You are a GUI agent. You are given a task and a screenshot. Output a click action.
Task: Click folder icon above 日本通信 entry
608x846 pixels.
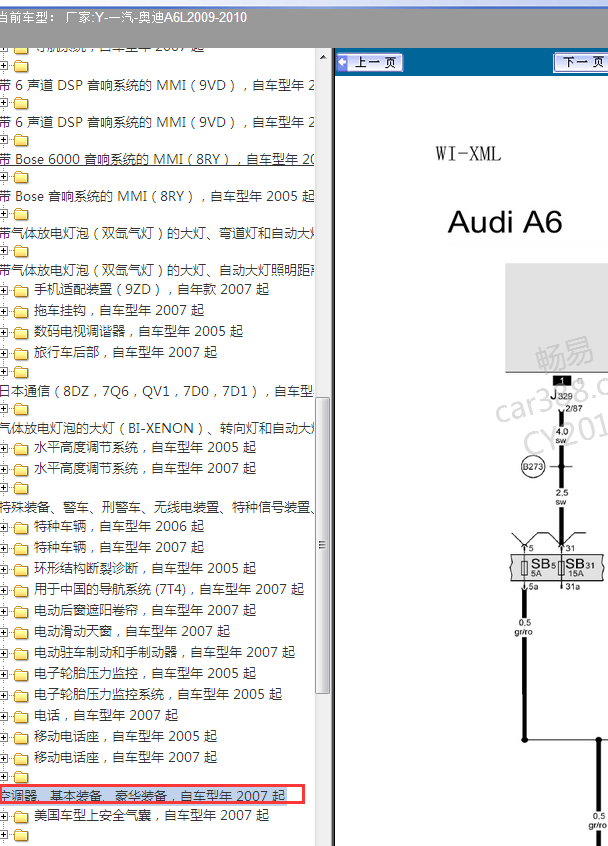(x=21, y=372)
